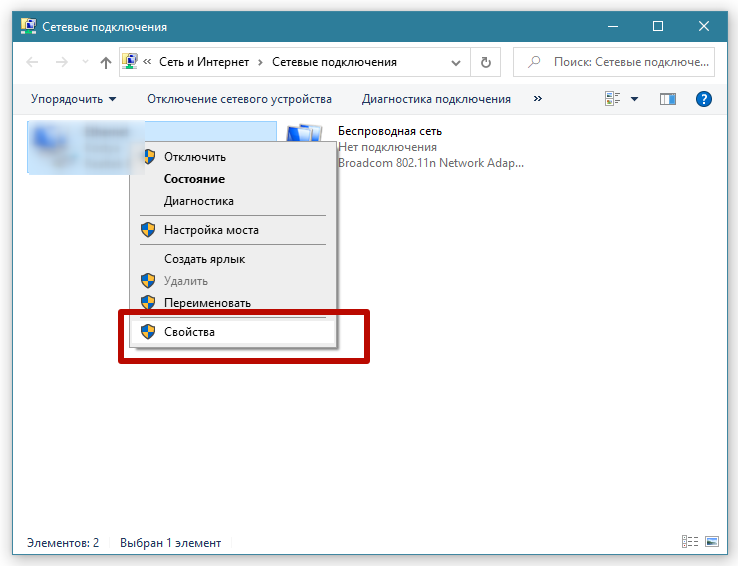
Task: Open the view options dropdown arrow
Action: click(634, 99)
